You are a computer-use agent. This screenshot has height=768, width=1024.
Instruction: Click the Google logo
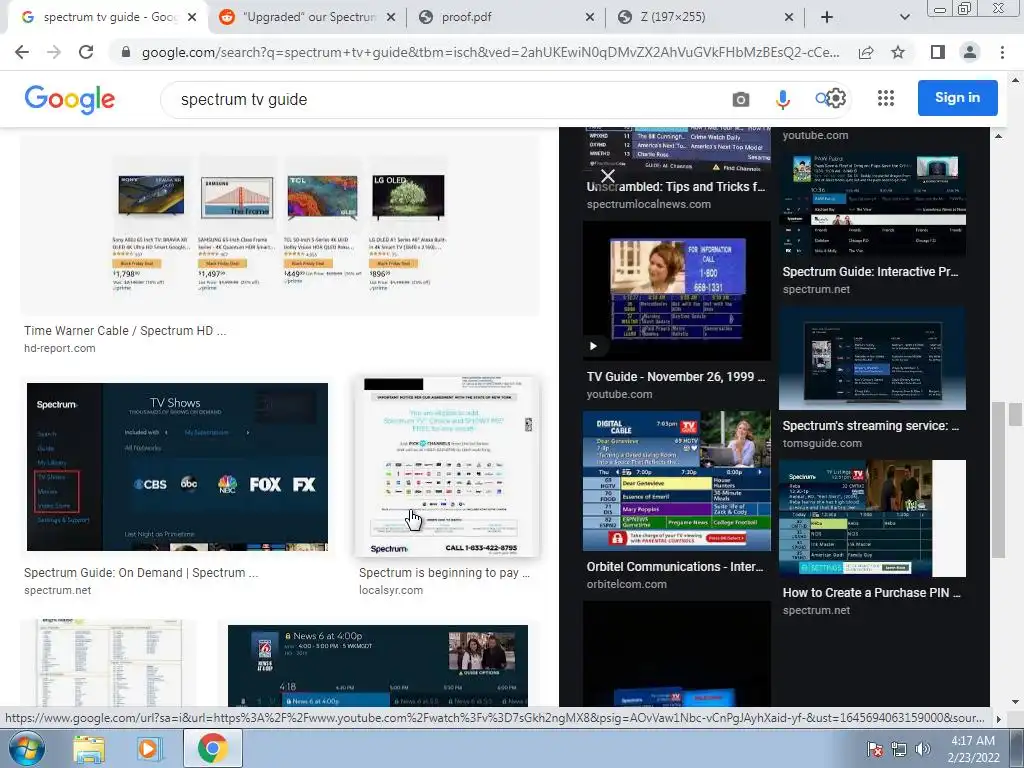tap(70, 99)
